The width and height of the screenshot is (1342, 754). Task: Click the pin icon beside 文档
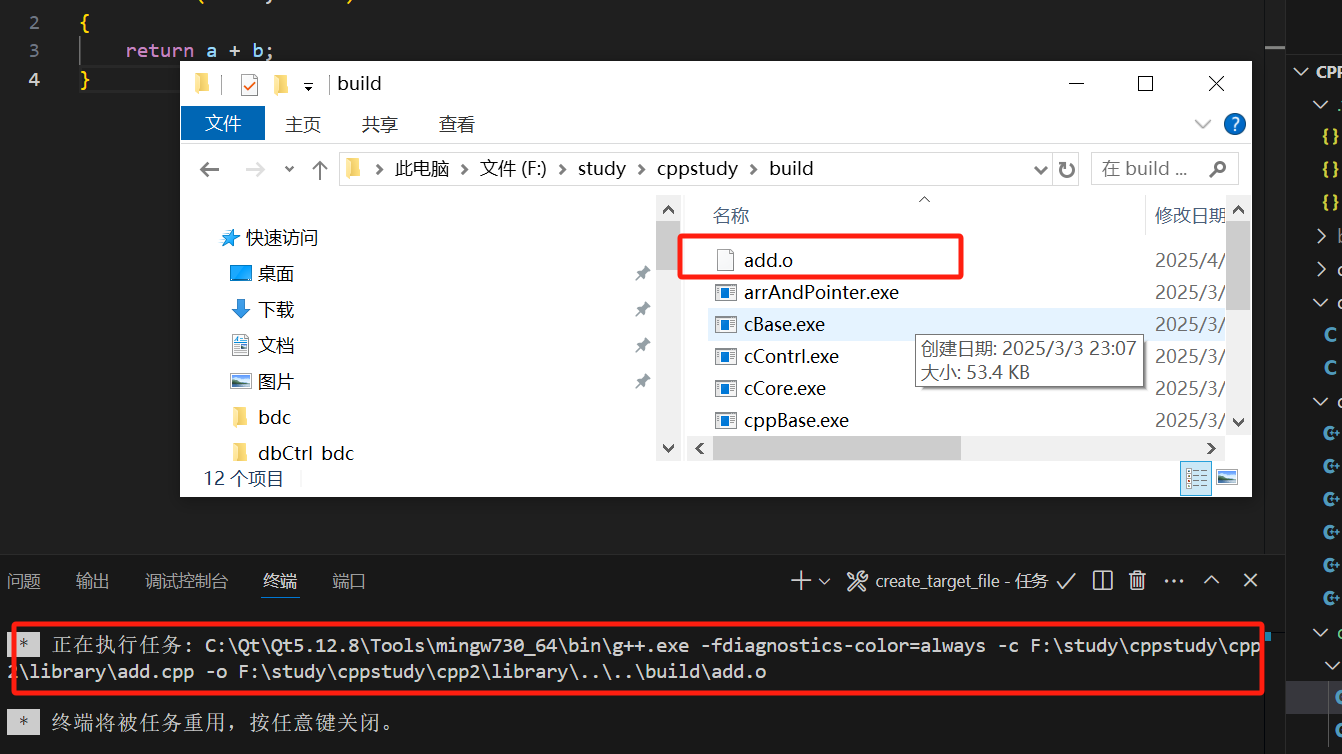pos(642,346)
